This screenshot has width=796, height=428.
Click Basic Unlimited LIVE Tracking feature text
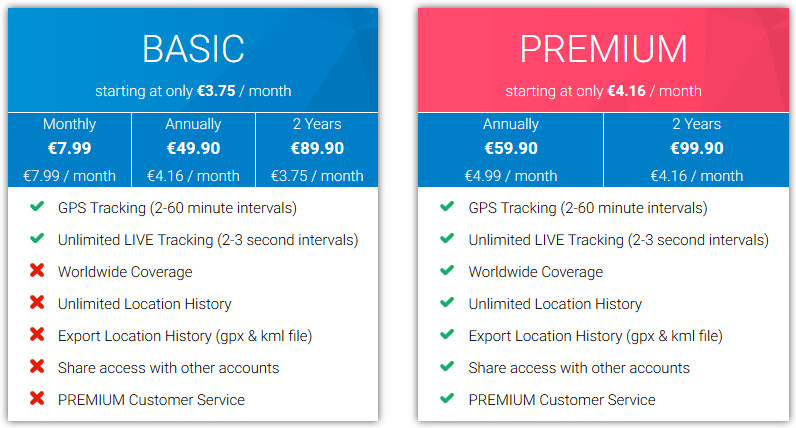[x=208, y=240]
